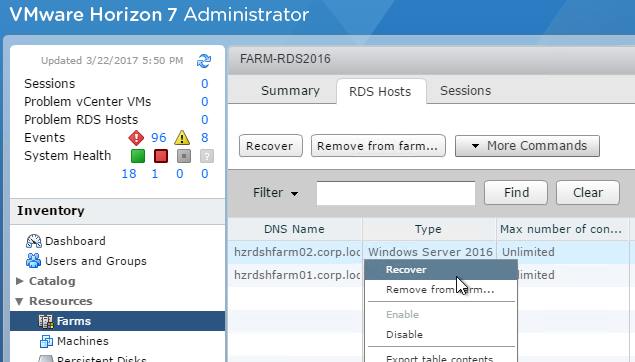Click the Farms servers icon

[x=46, y=321]
